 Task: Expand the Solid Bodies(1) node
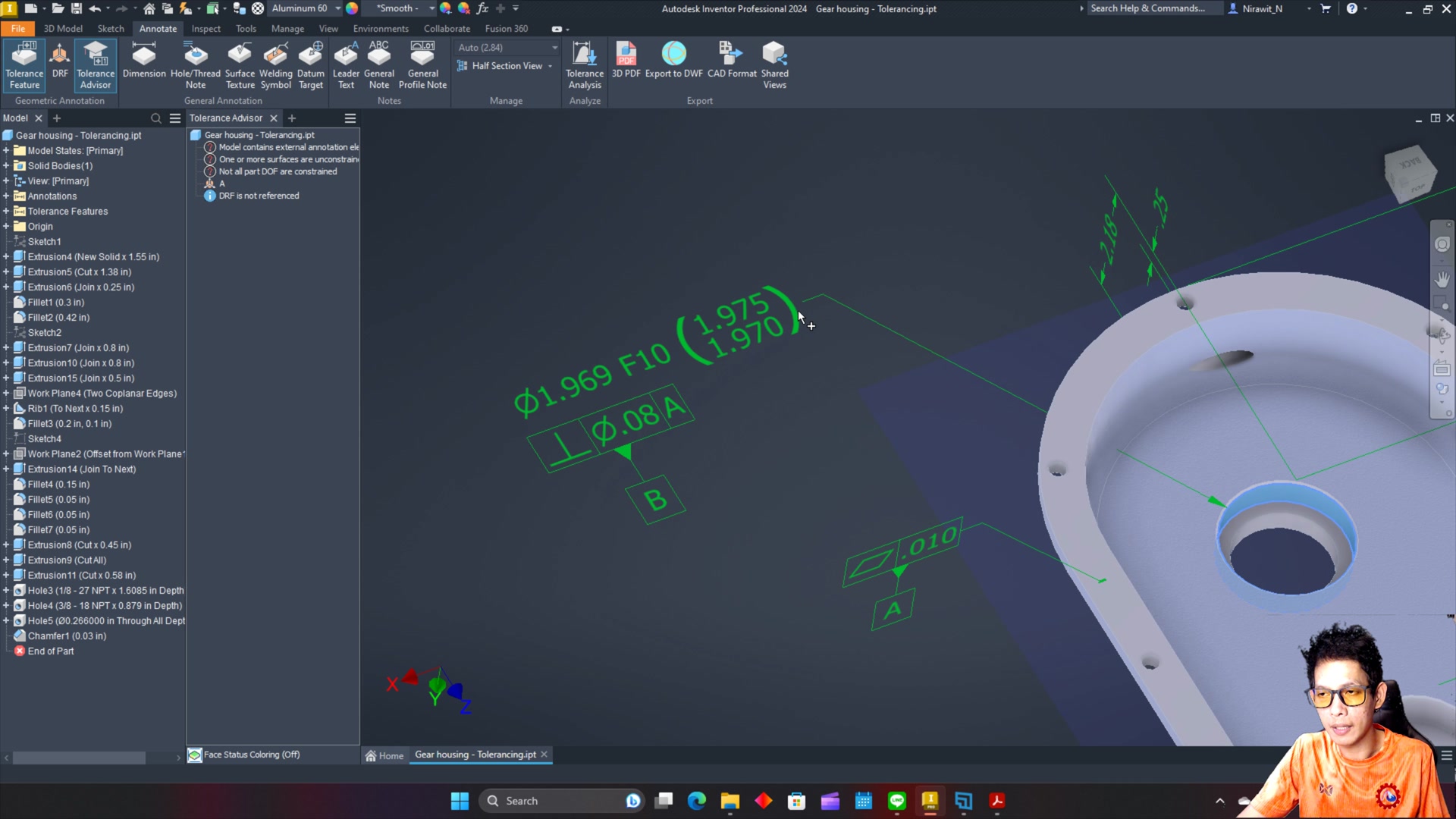pos(6,166)
